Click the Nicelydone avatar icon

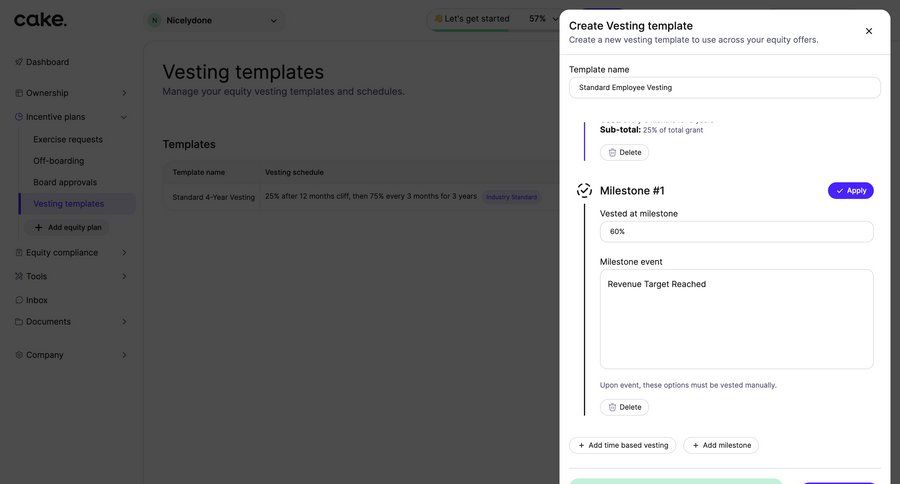tap(154, 20)
